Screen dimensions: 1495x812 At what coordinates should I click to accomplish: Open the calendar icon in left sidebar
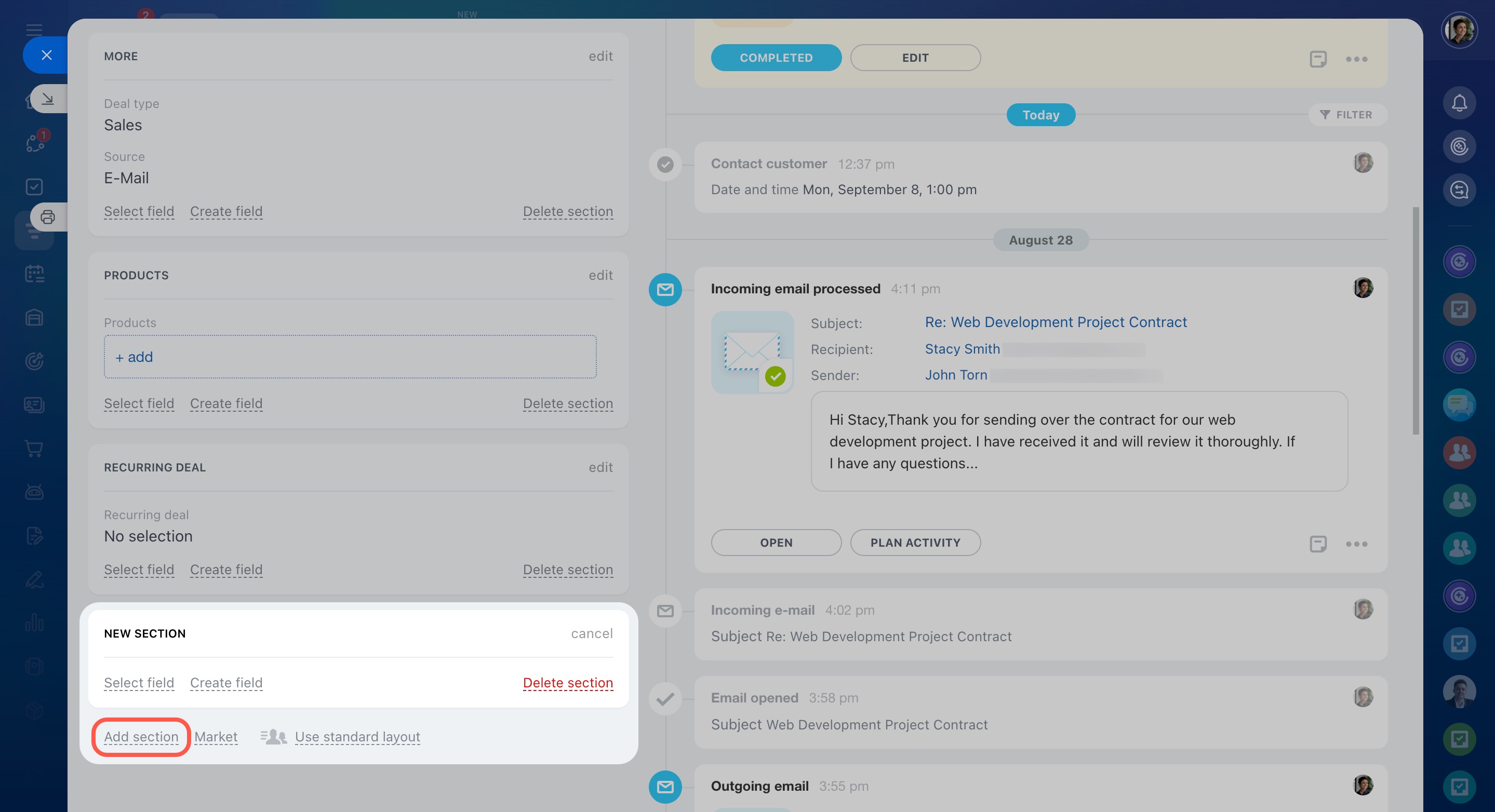coord(34,274)
